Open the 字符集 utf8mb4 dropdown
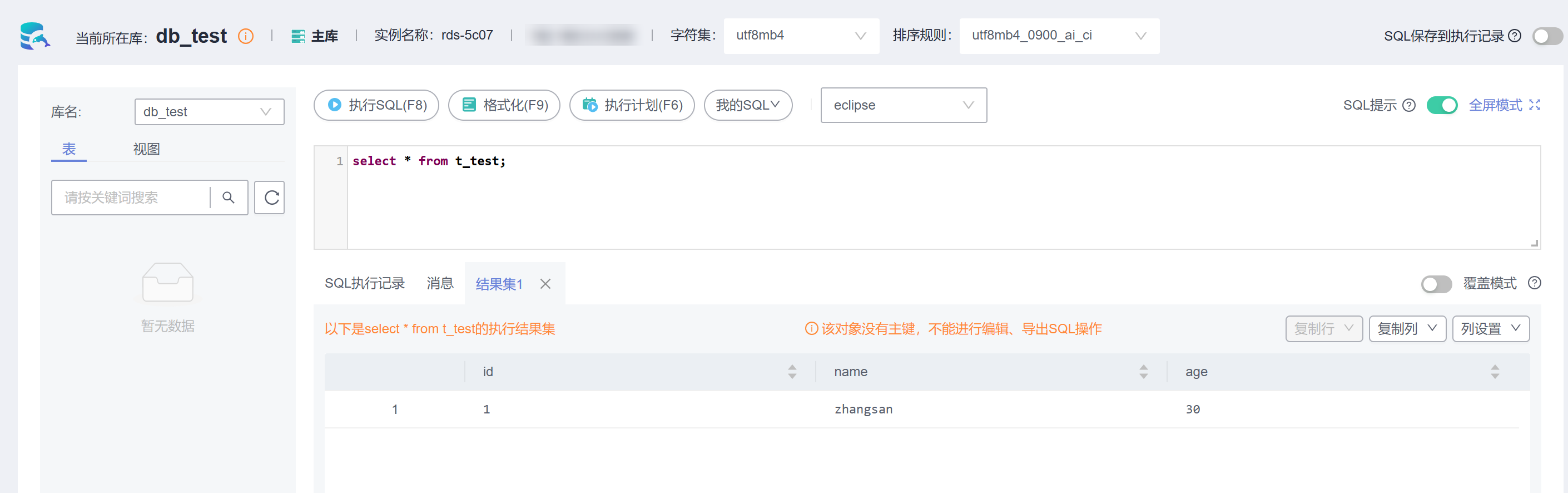The height and width of the screenshot is (493, 1568). click(x=801, y=36)
